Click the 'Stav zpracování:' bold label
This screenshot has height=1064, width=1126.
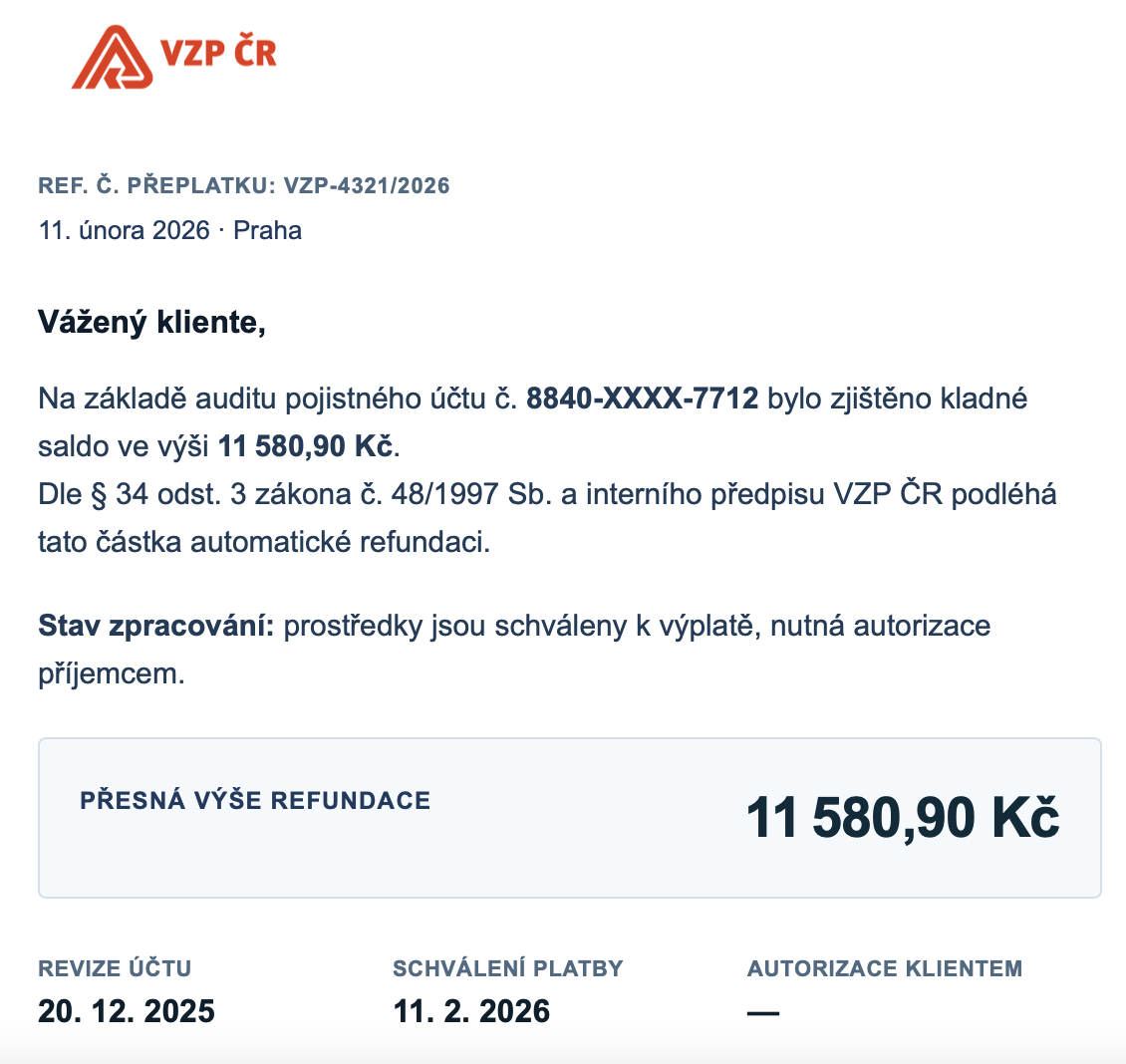point(155,626)
